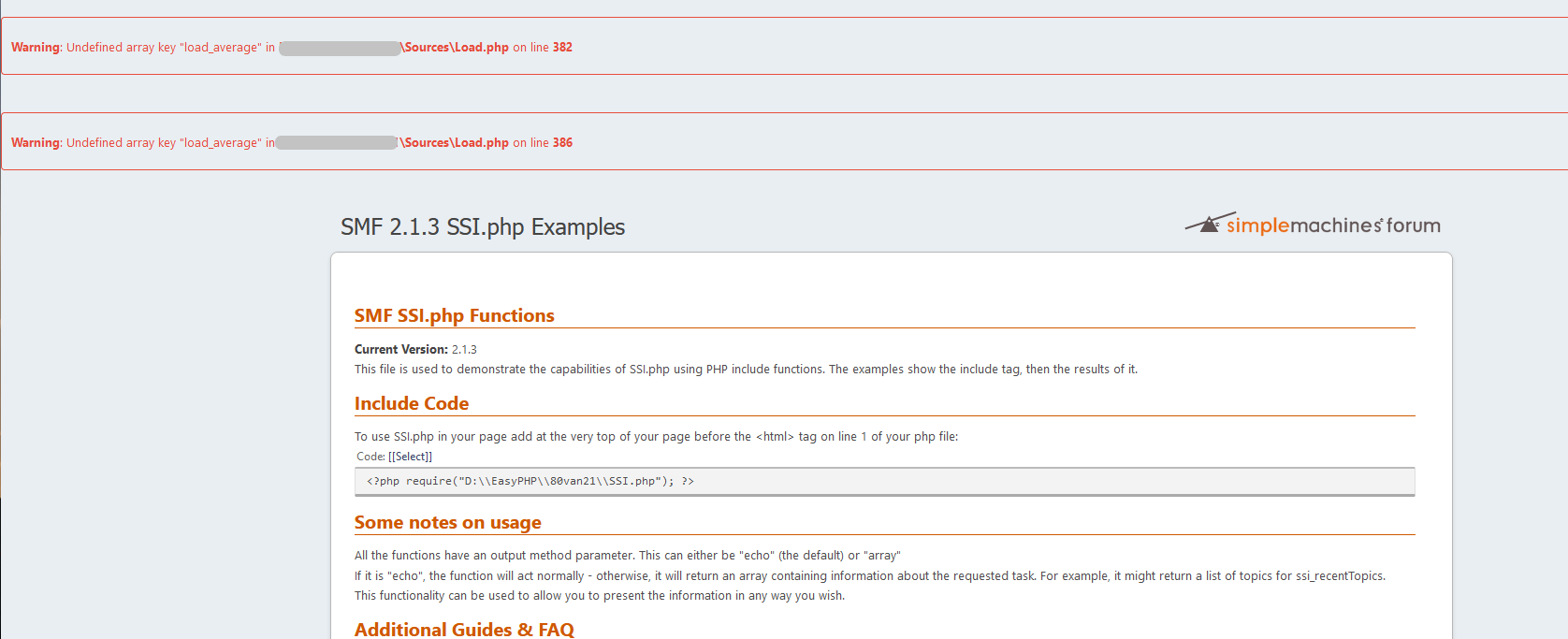Image resolution: width=1568 pixels, height=639 pixels.
Task: Click the "Additional Guides & FAQ" heading
Action: click(464, 629)
